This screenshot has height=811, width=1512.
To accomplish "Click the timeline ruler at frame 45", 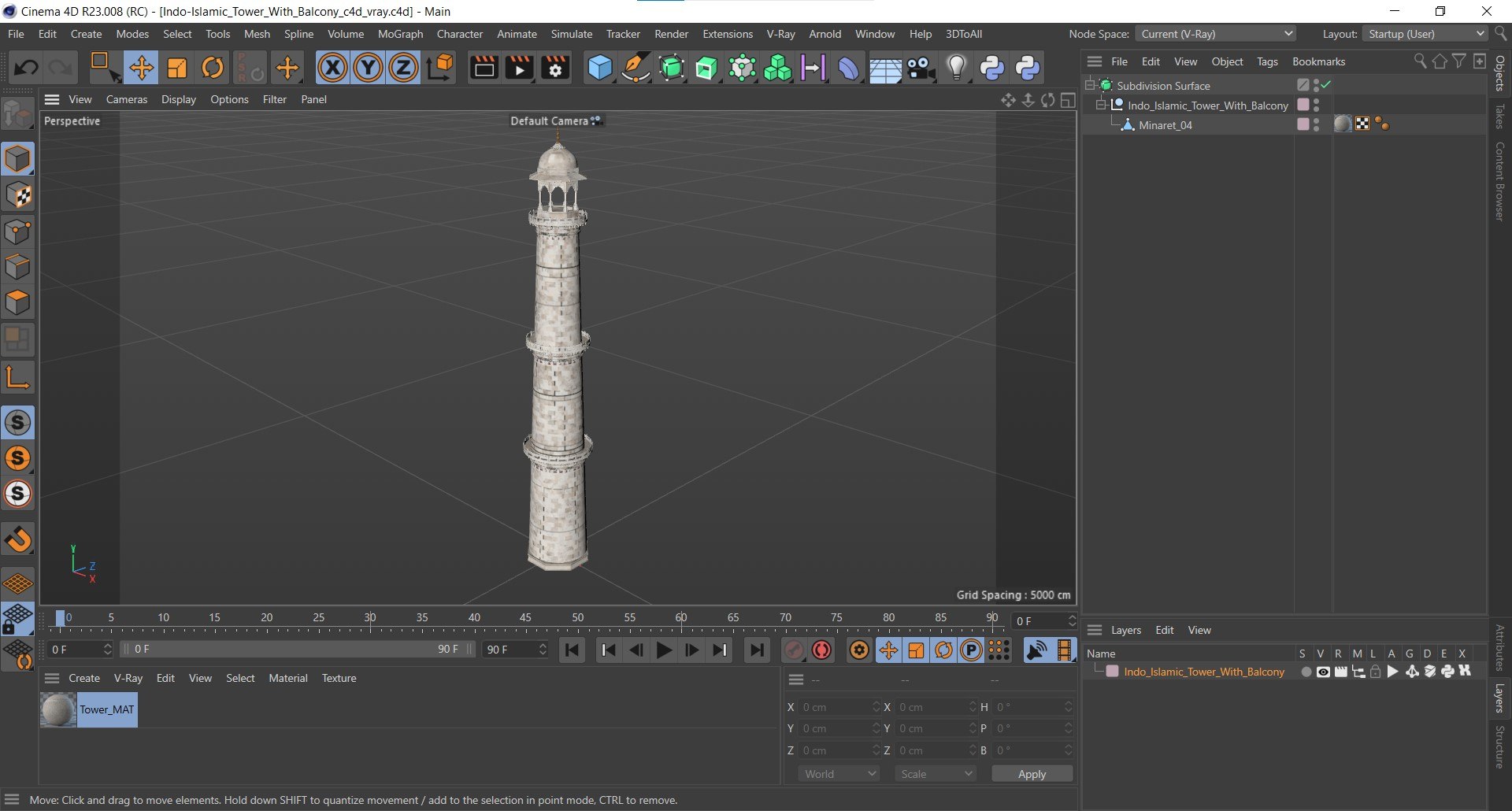I will [x=525, y=618].
